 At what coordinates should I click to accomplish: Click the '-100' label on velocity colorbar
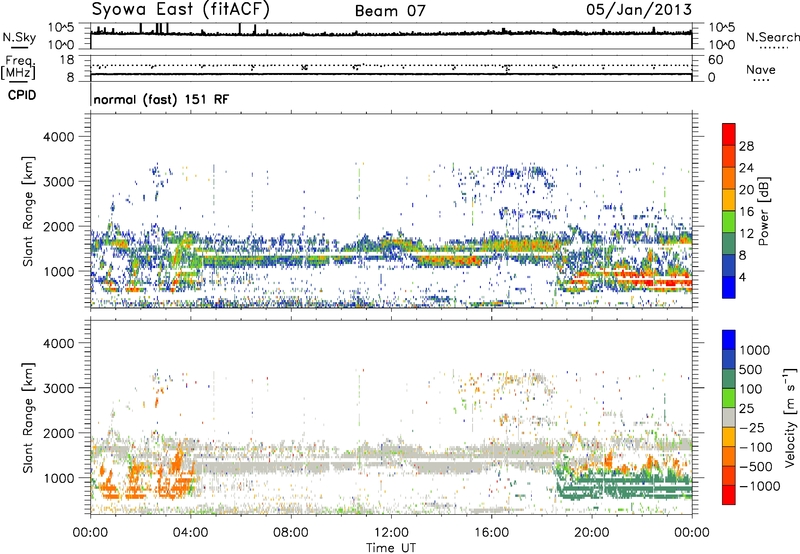click(756, 447)
